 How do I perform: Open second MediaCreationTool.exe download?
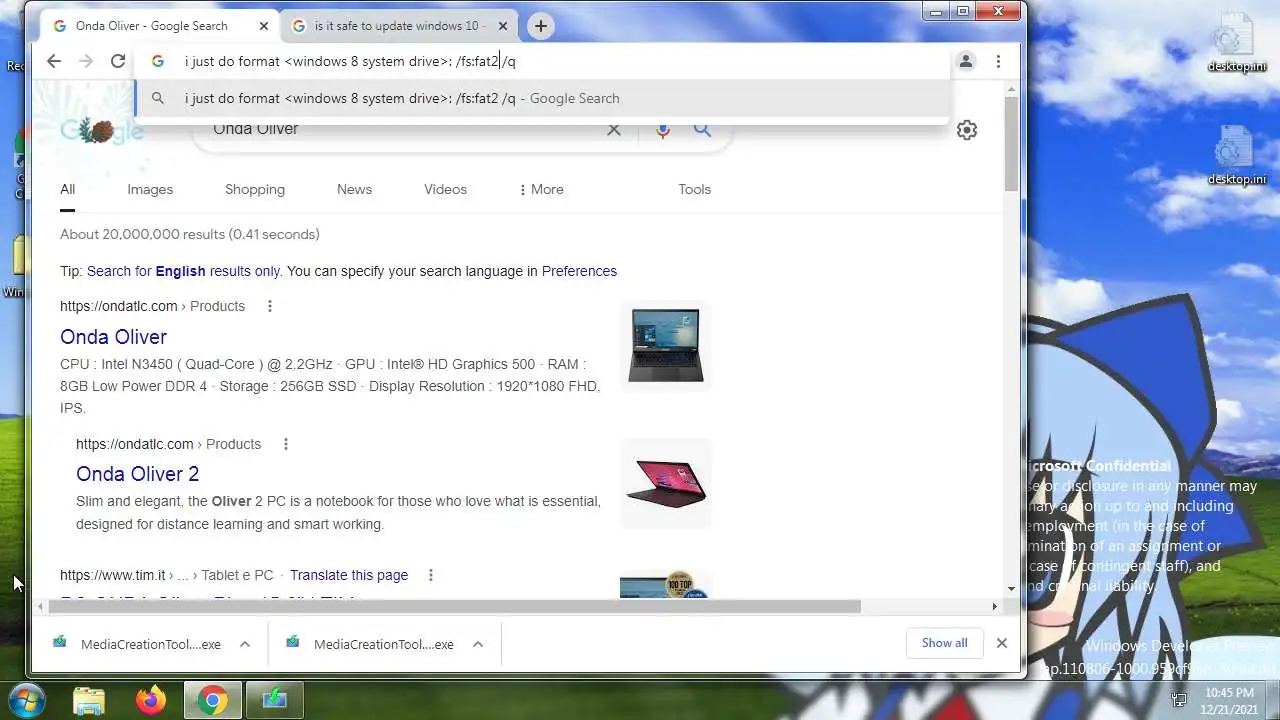pos(370,644)
